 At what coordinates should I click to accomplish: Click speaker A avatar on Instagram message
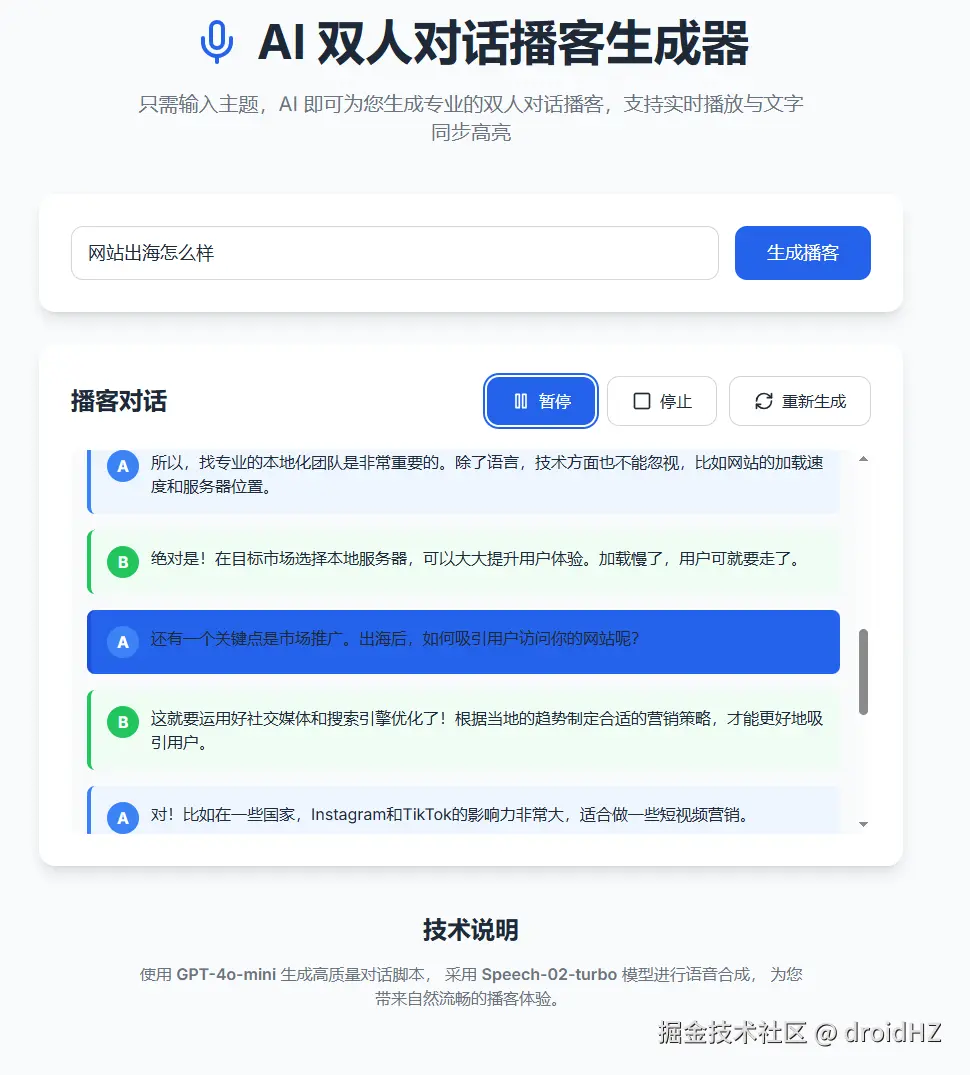pyautogui.click(x=123, y=817)
